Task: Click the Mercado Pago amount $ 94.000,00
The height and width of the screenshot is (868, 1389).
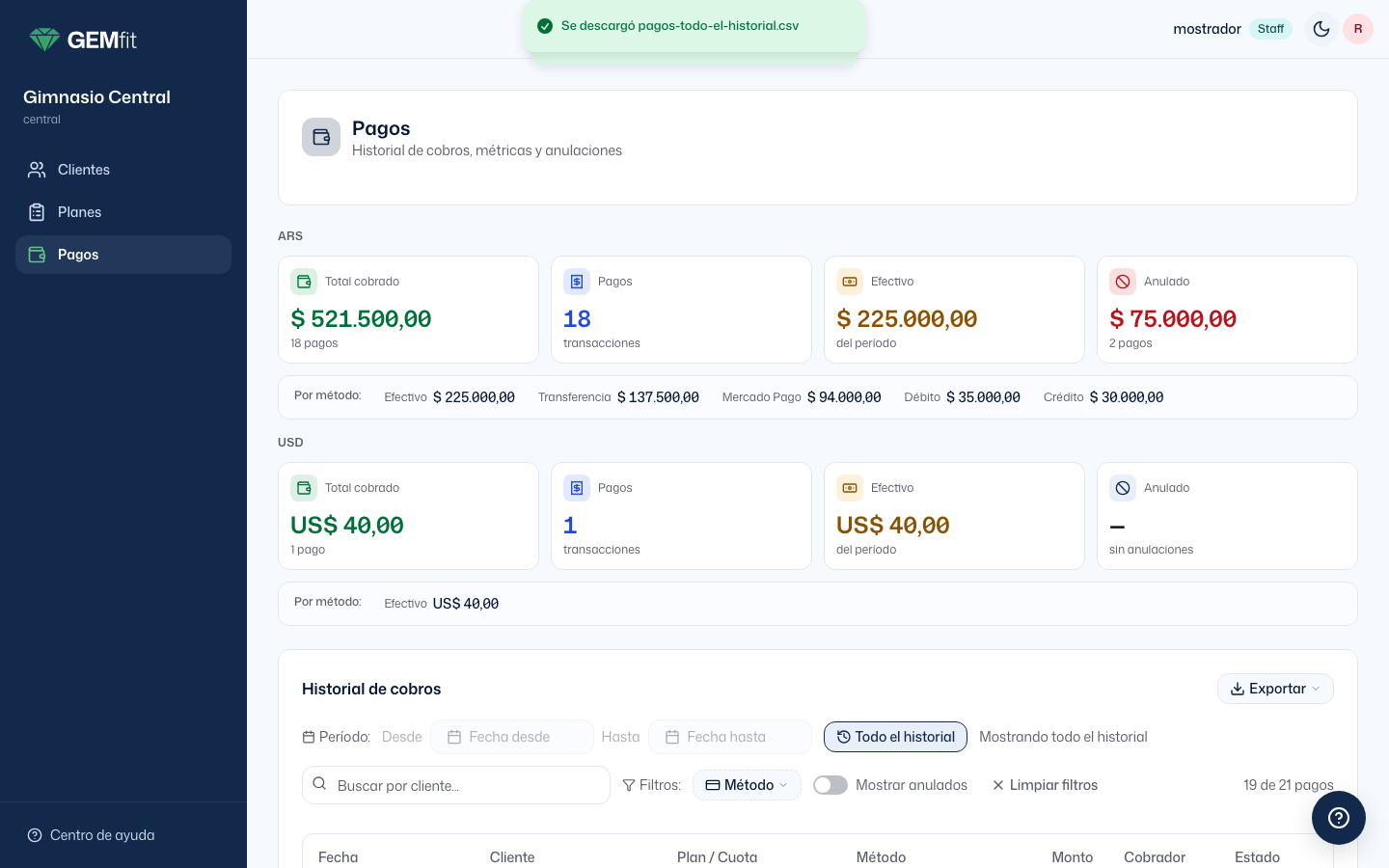Action: coord(844,397)
